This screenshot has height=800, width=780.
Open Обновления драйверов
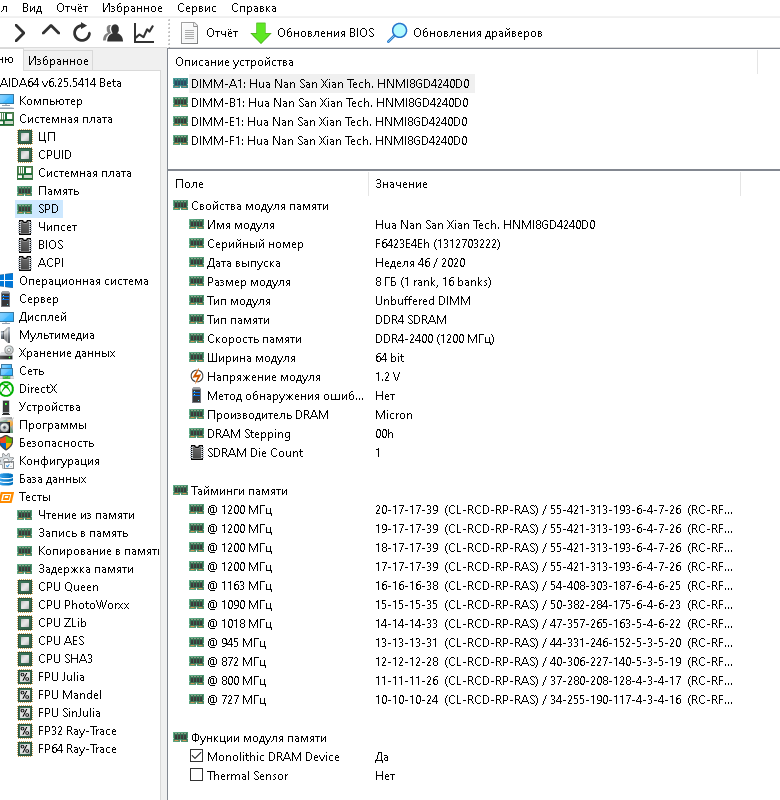(x=464, y=33)
